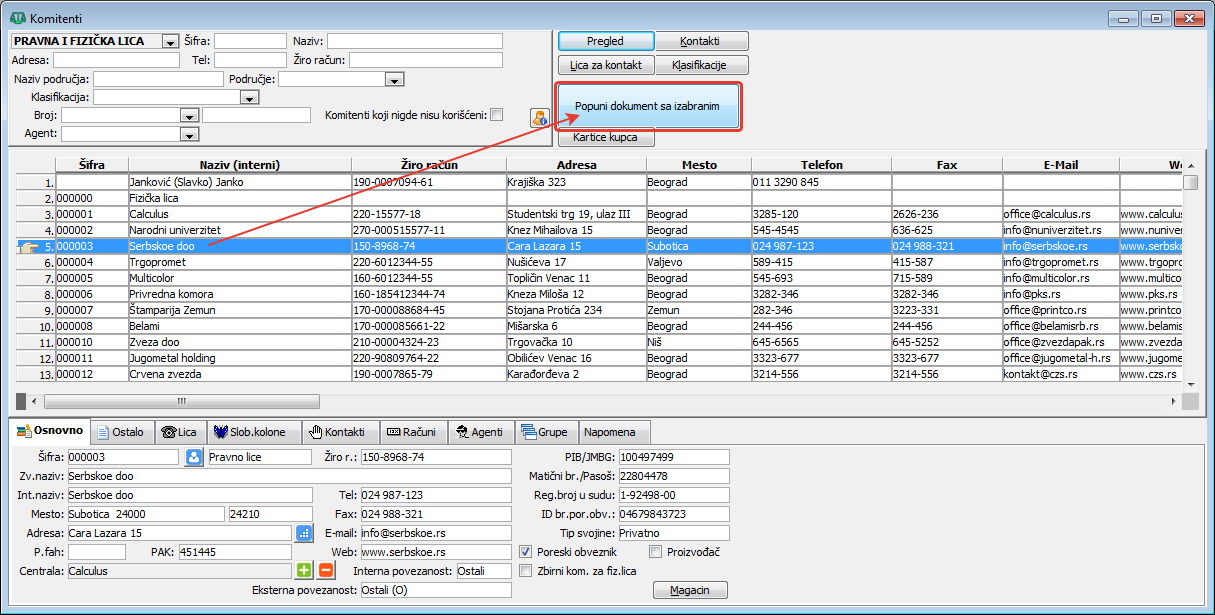Uncheck the Poreski obveznik checkbox
The image size is (1215, 615).
[x=526, y=551]
